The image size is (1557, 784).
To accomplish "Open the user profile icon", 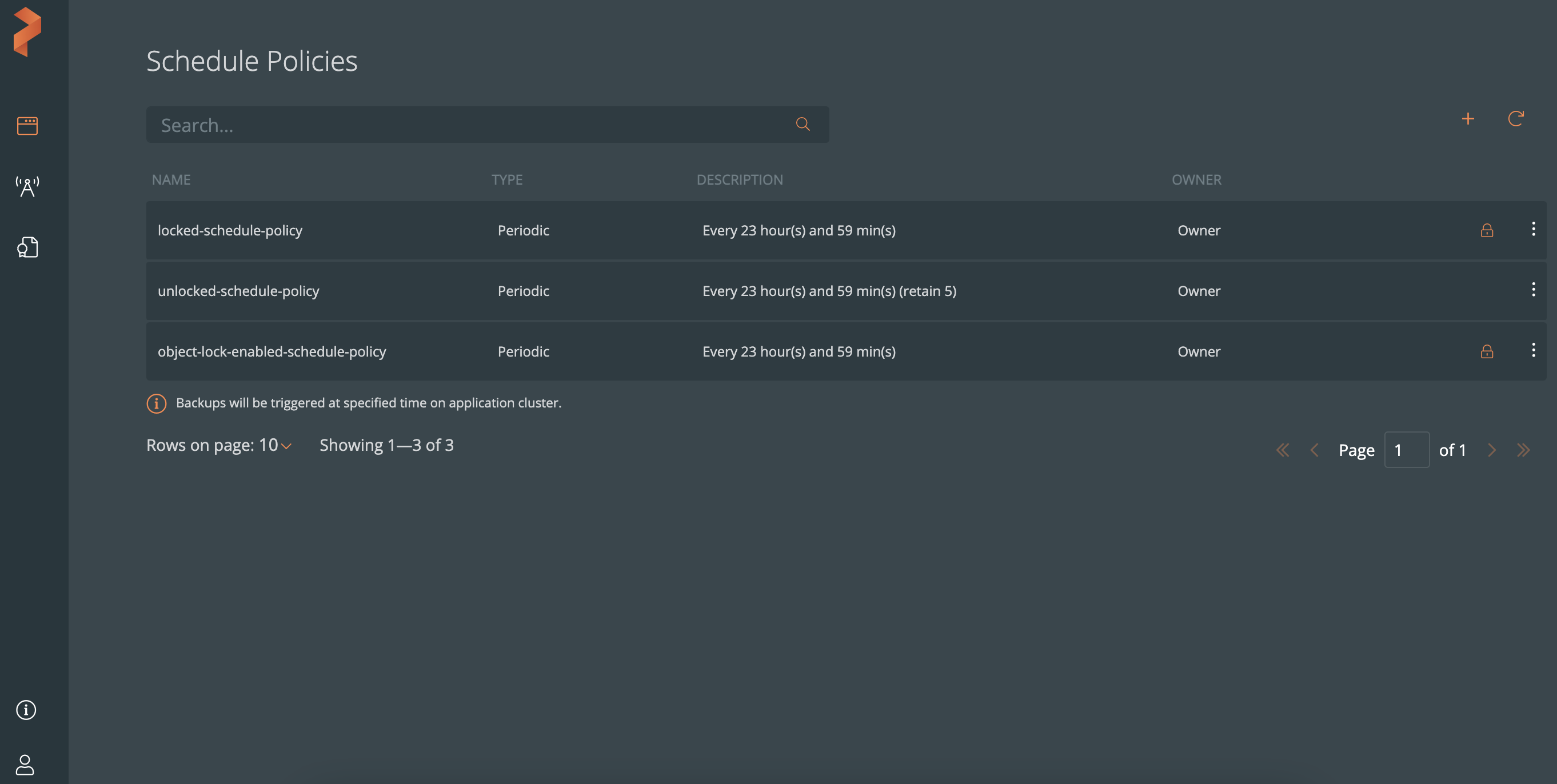I will pyautogui.click(x=25, y=765).
